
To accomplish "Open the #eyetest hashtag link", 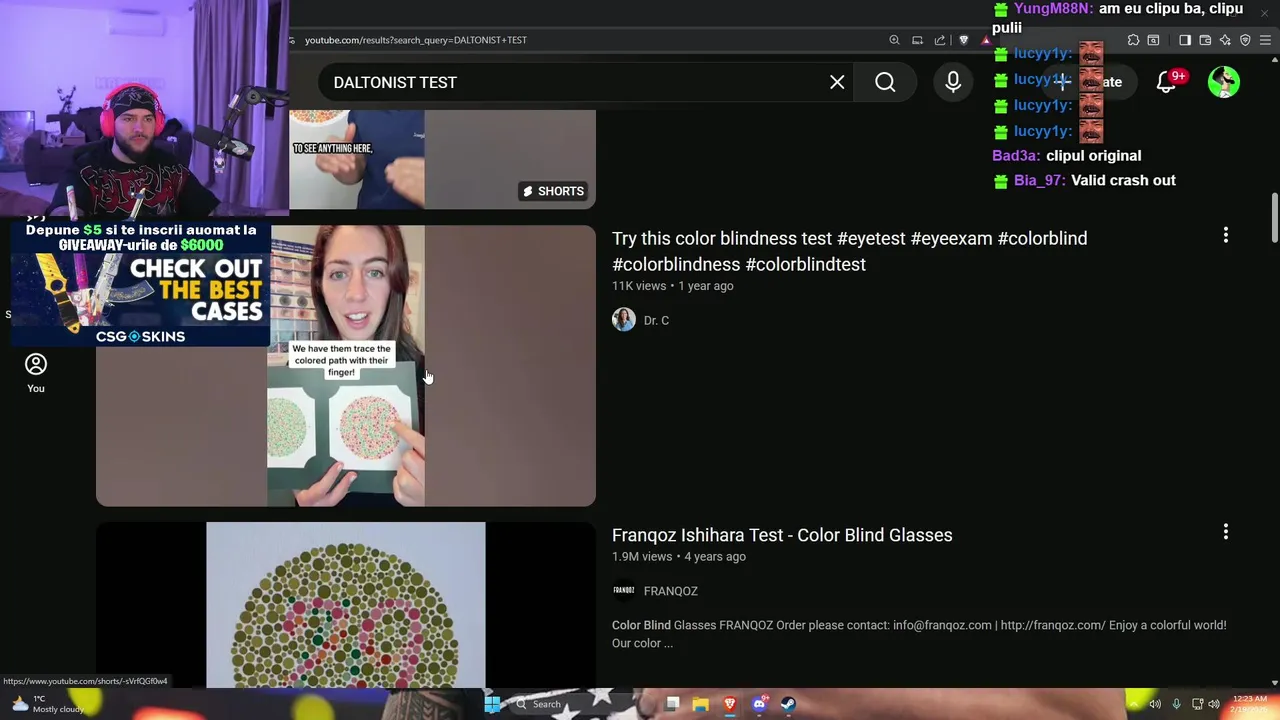I will [x=871, y=238].
